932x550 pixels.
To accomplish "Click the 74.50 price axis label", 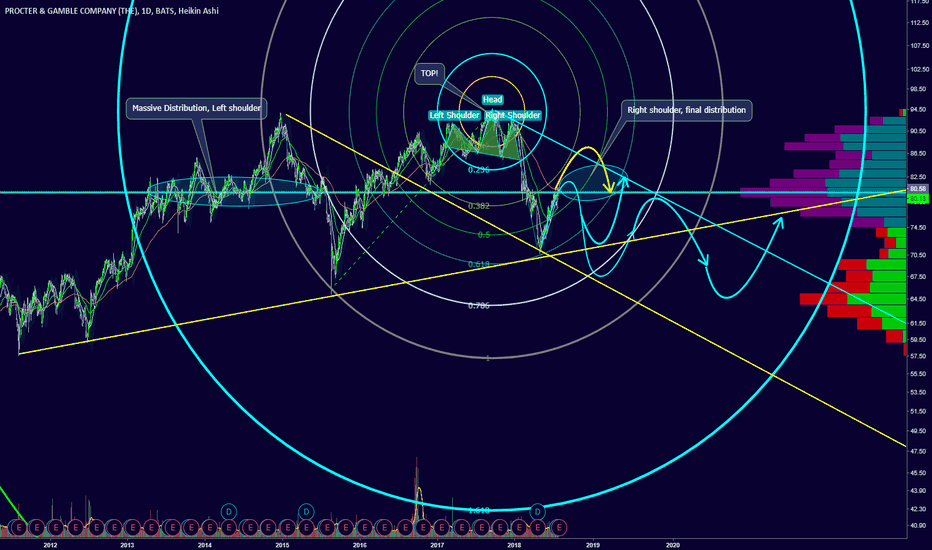I will point(918,227).
